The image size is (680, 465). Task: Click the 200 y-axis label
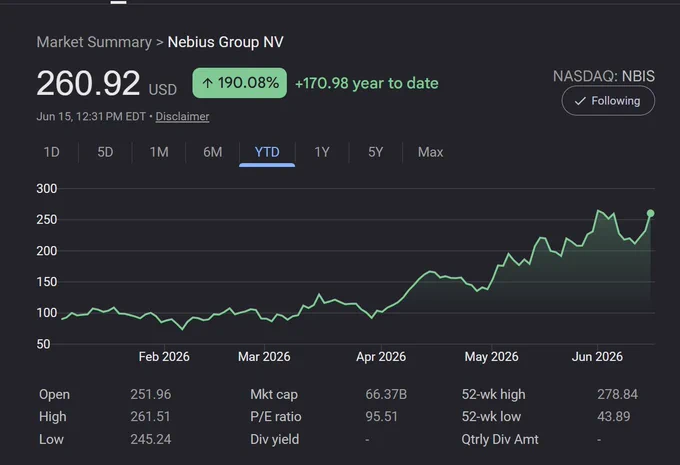pos(47,251)
